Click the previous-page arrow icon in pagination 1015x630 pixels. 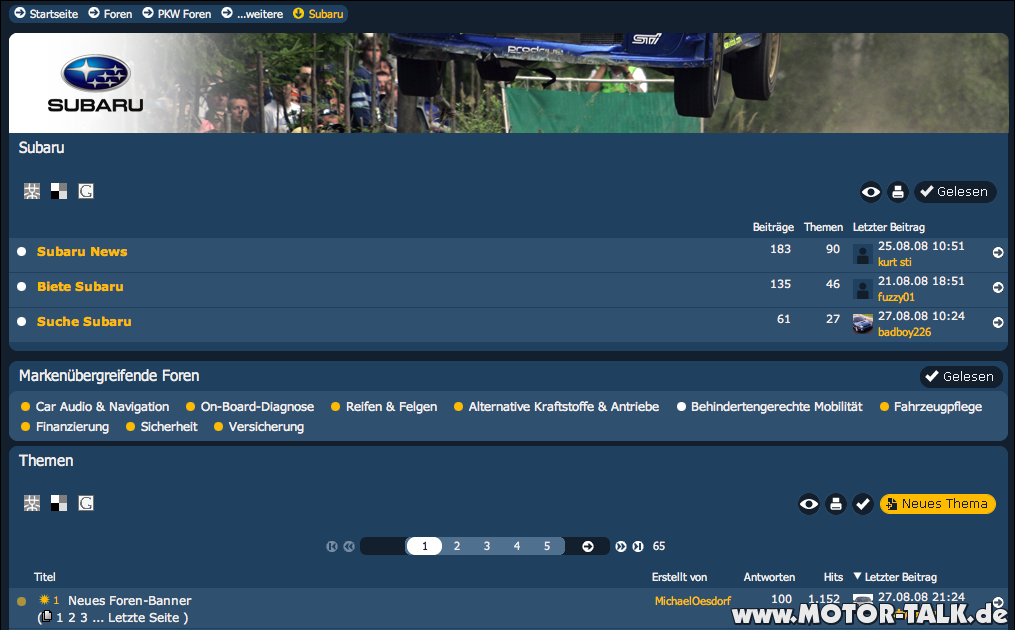349,546
